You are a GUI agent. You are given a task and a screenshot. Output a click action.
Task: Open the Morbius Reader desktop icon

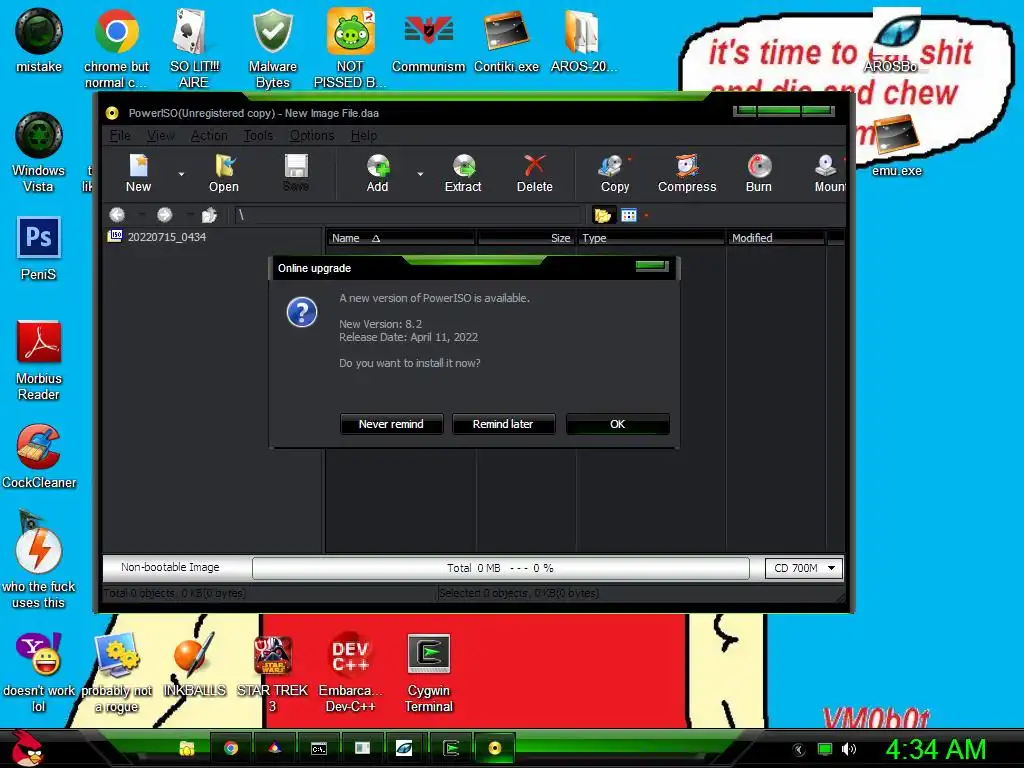pos(39,361)
